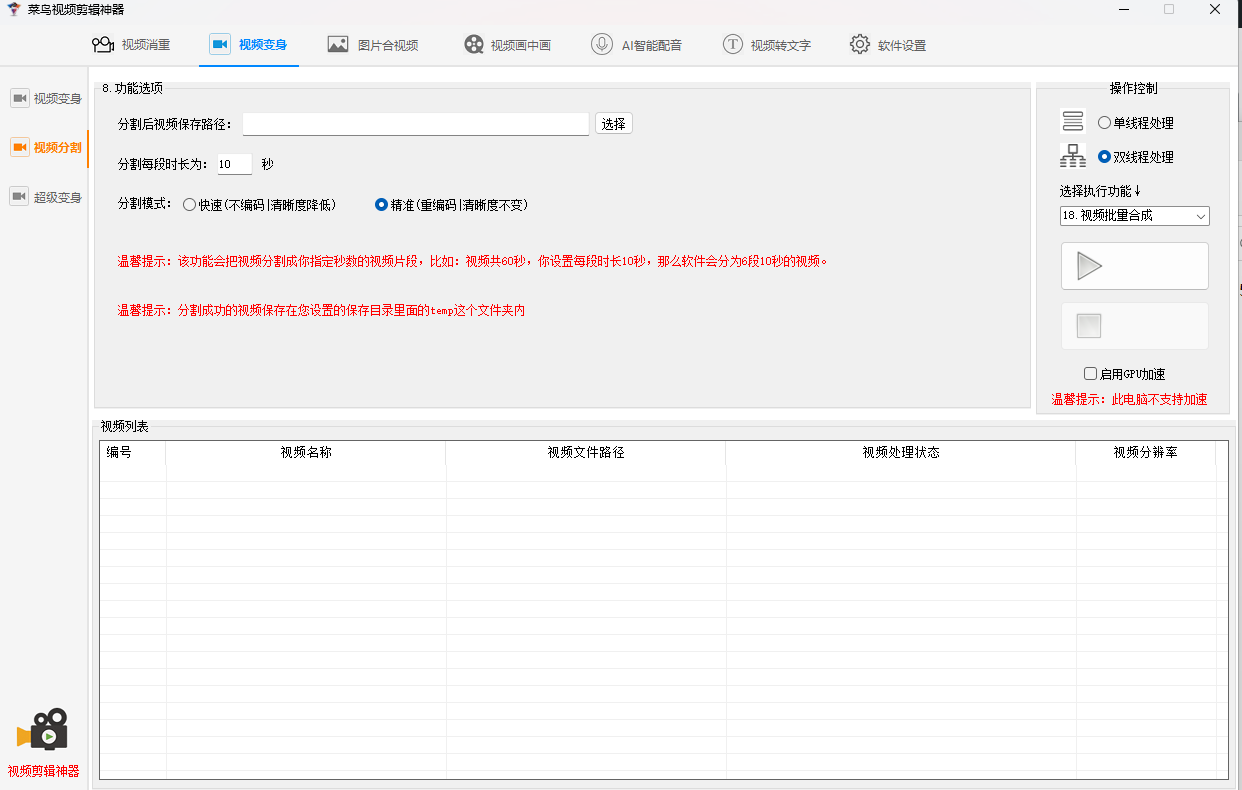1242x790 pixels.
Task: Choose 快速(不编码) split mode
Action: tap(189, 205)
